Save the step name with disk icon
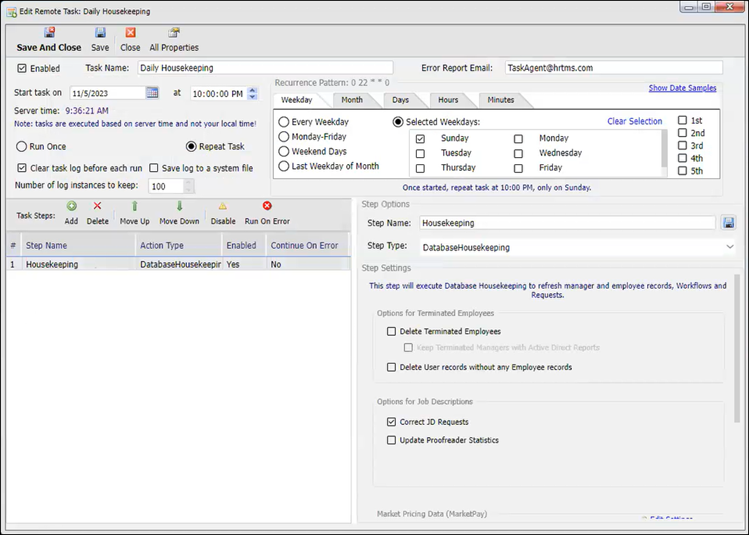 (729, 223)
